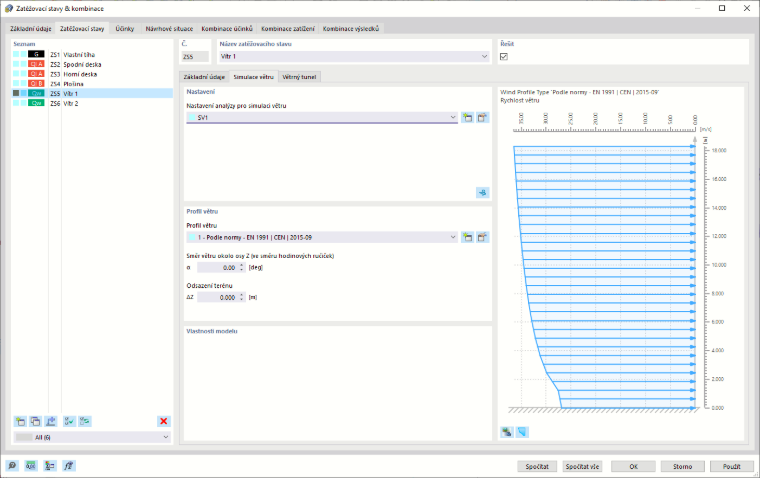Image resolution: width=760 pixels, height=478 pixels.
Task: Click the select-all checkmark icon below list
Action: pos(69,421)
